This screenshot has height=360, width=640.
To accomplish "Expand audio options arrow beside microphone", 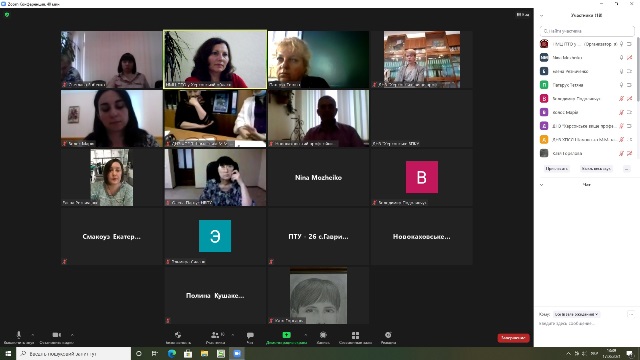I will 33,335.
